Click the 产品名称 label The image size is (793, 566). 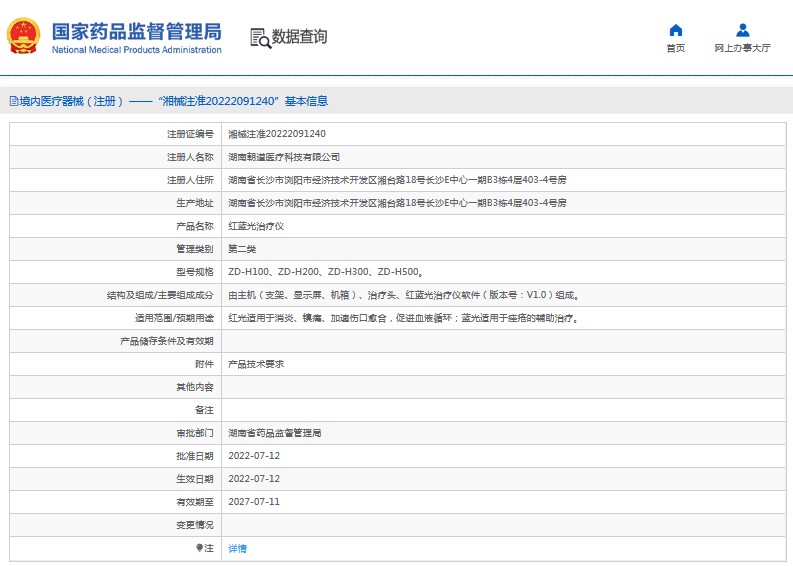pyautogui.click(x=195, y=226)
